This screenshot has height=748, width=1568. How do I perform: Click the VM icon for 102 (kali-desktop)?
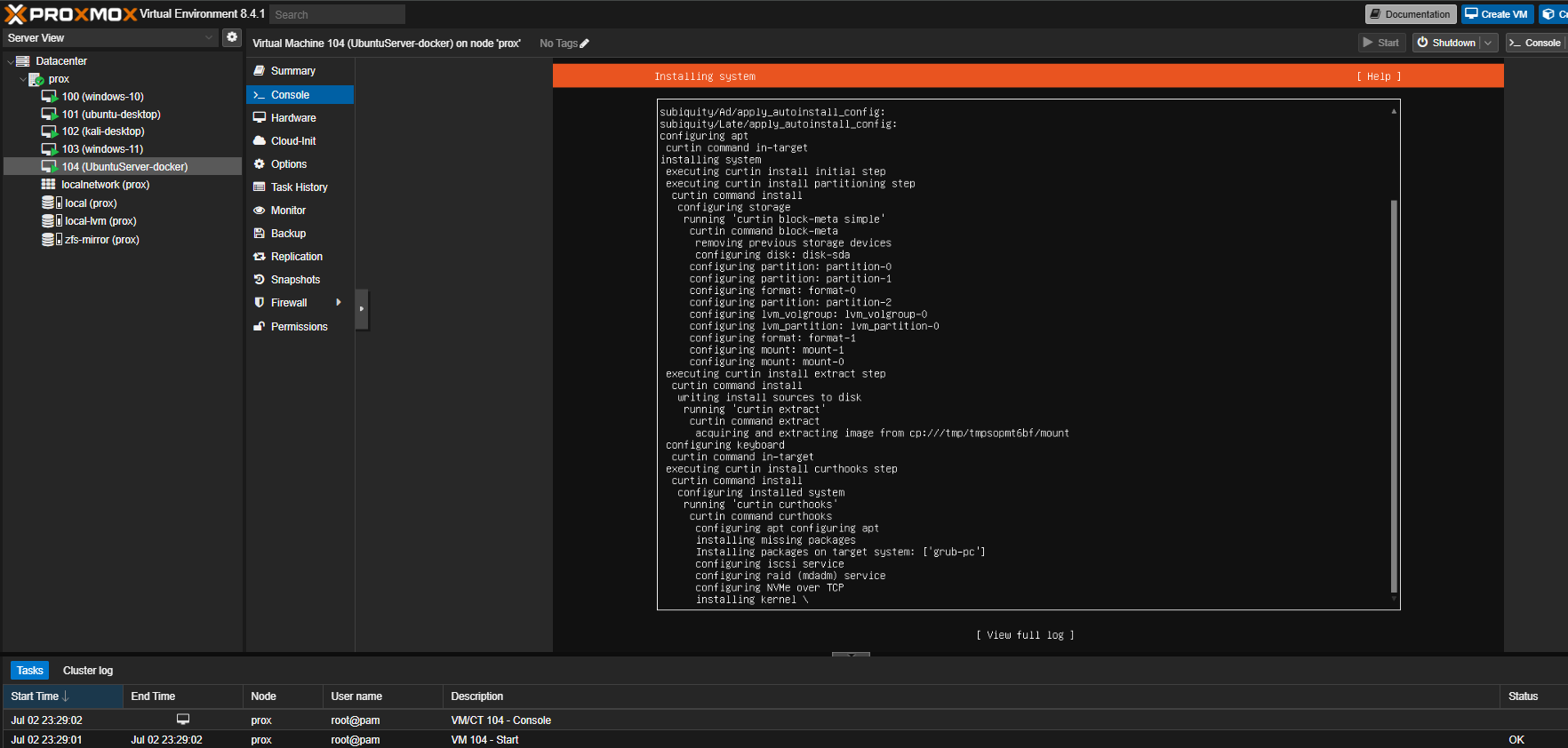50,131
